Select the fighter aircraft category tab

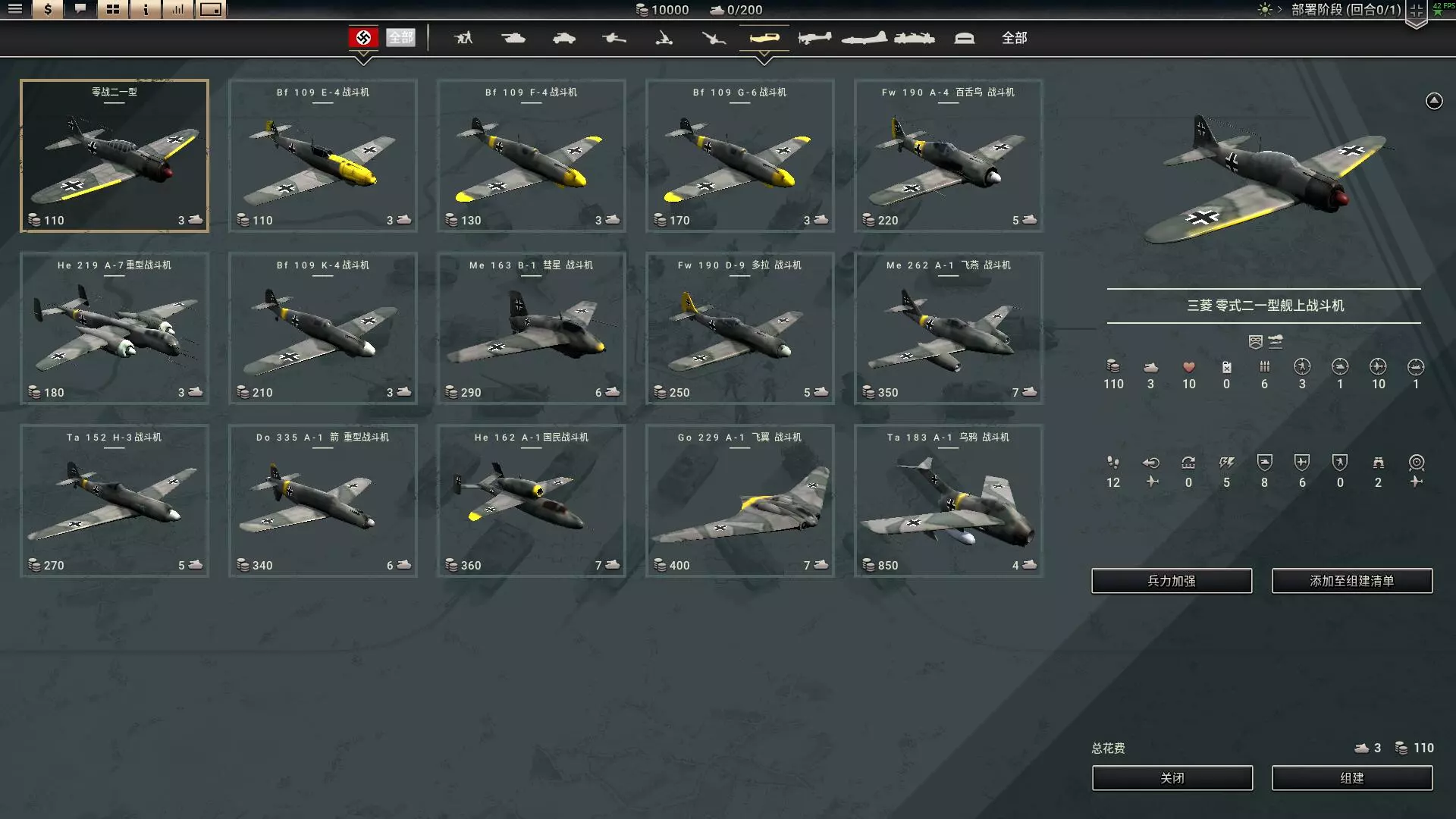(764, 37)
